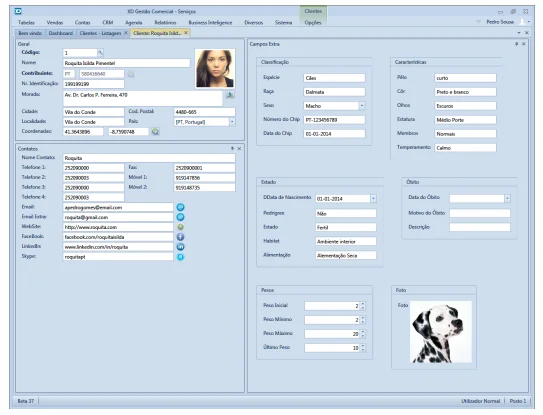543x415 pixels.
Task: Click the Dalmatian photo thumbnail
Action: (x=440, y=332)
